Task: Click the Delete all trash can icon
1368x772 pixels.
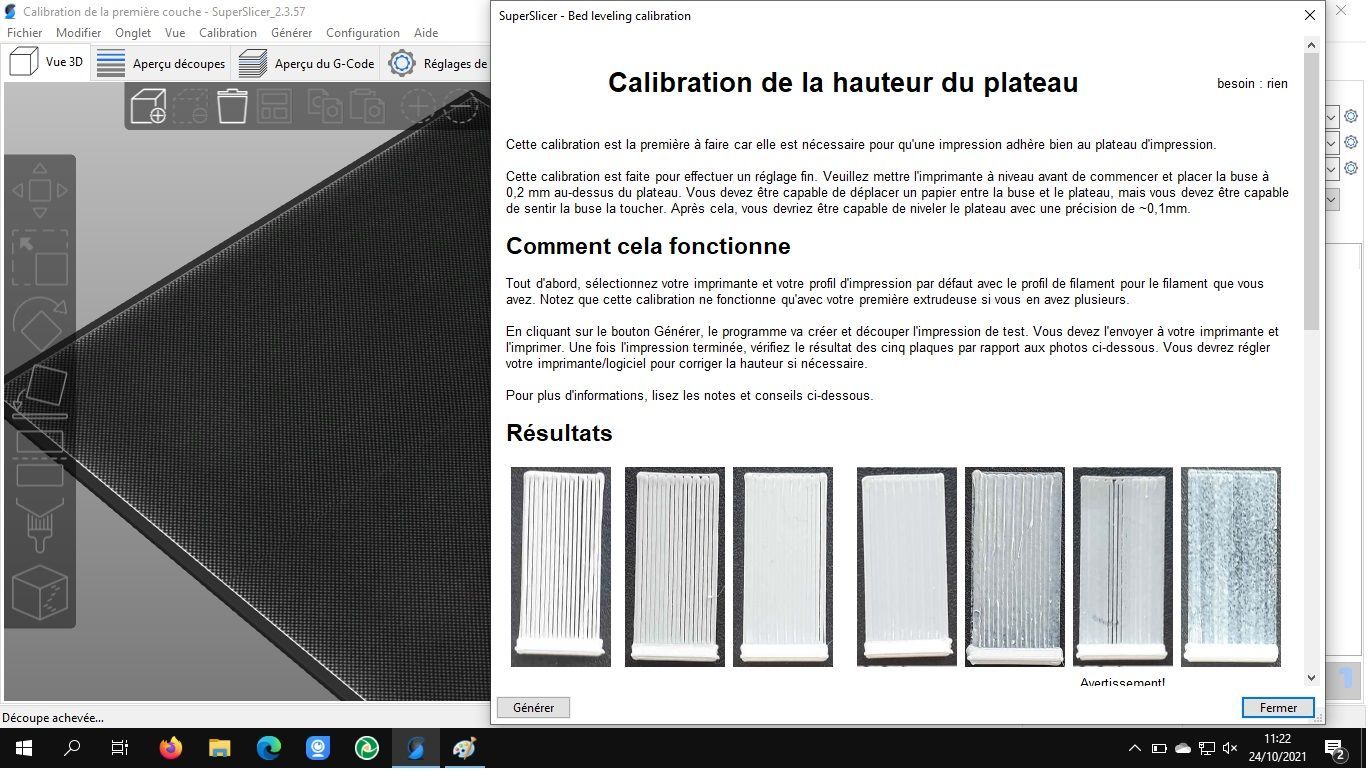Action: (232, 106)
